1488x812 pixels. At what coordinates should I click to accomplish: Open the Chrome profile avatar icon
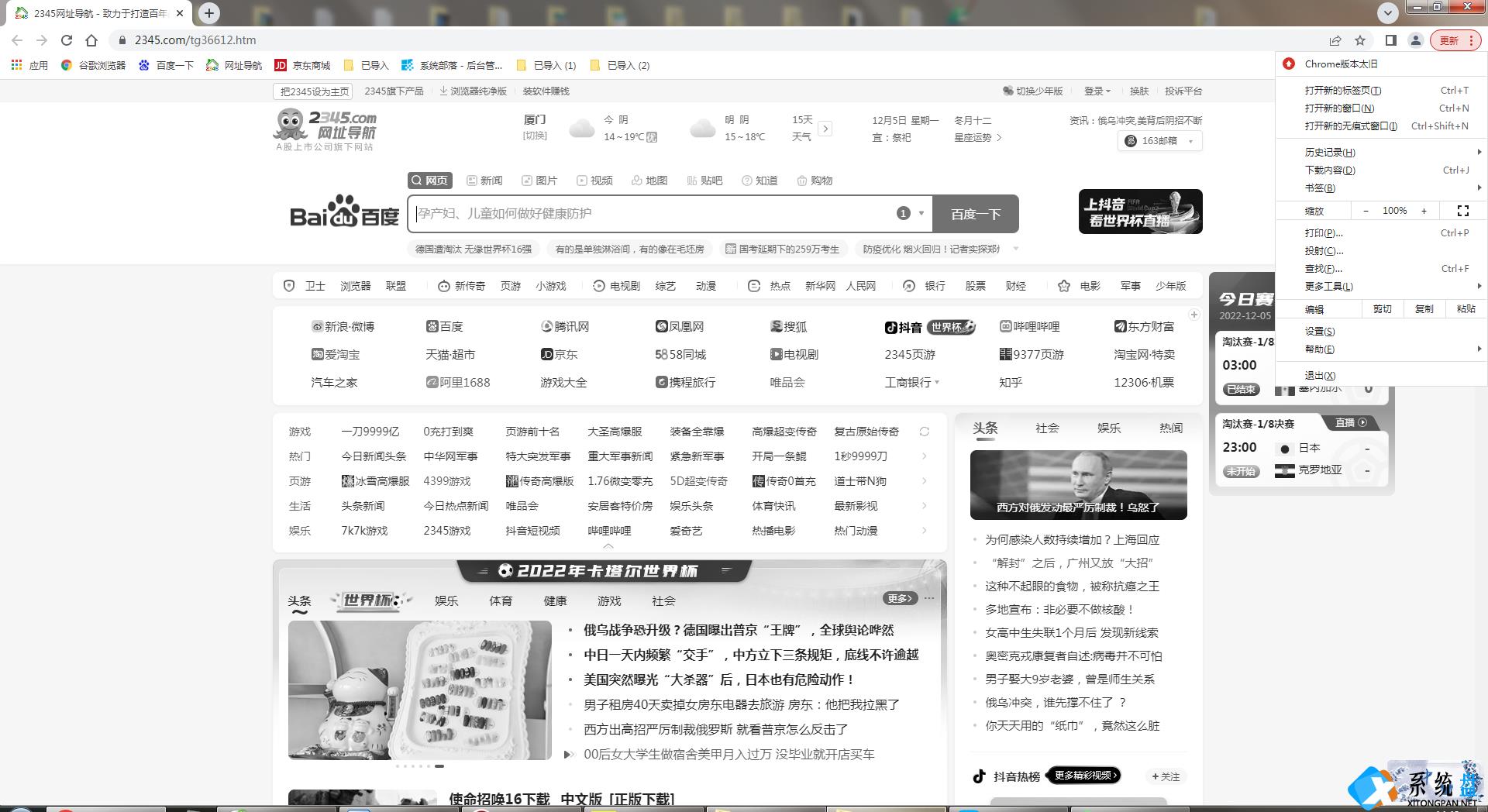1415,40
